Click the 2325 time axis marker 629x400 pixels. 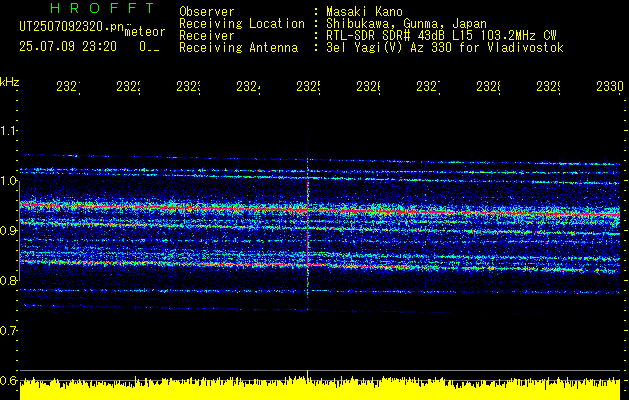(x=308, y=87)
